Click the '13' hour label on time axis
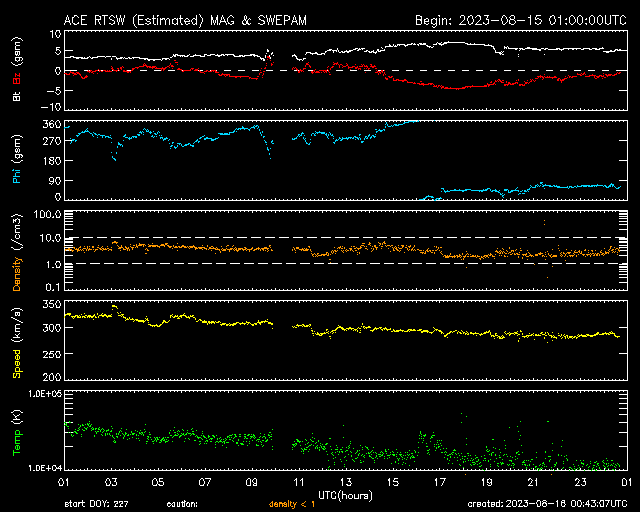 click(x=346, y=483)
